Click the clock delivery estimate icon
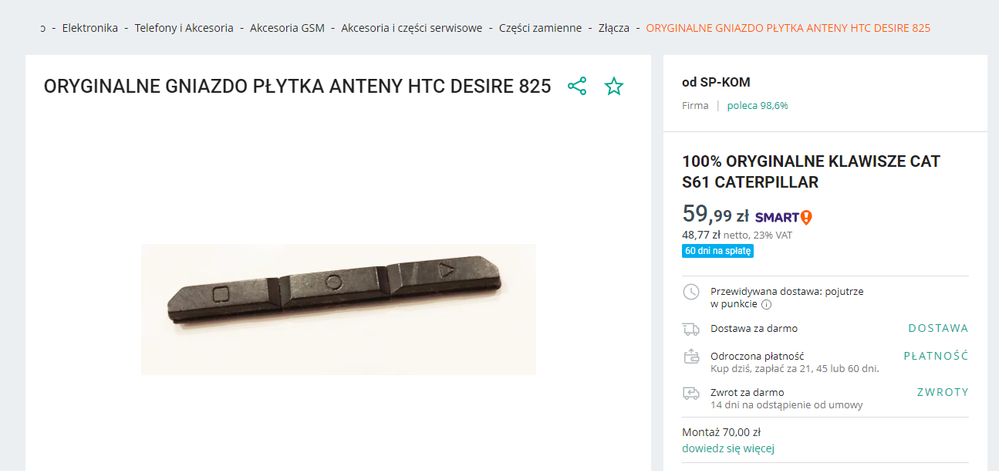 pos(691,292)
